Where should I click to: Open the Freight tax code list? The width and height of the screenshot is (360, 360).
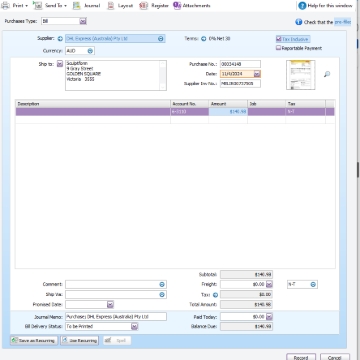point(313,284)
